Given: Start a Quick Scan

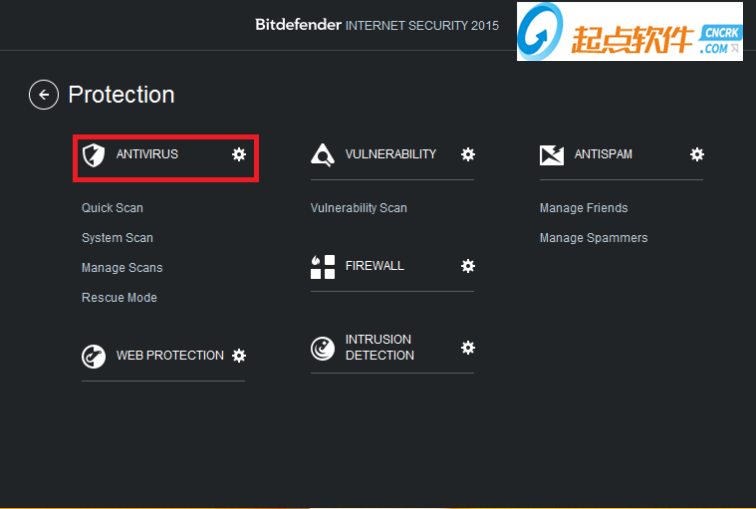Looking at the screenshot, I should [x=112, y=208].
